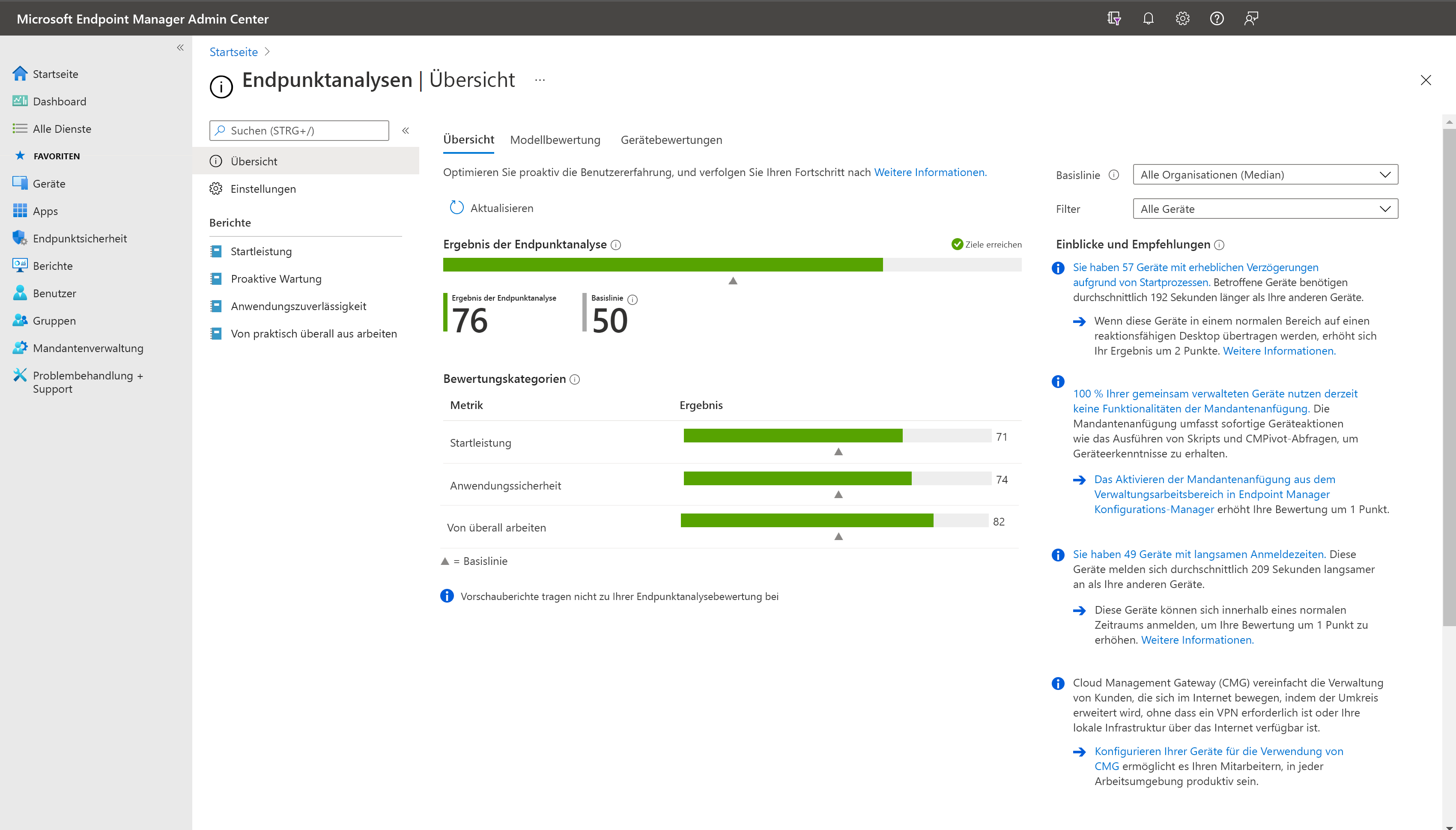Expand the Alle Organisationen (Median) dropdown
The image size is (1456, 830).
(1265, 175)
